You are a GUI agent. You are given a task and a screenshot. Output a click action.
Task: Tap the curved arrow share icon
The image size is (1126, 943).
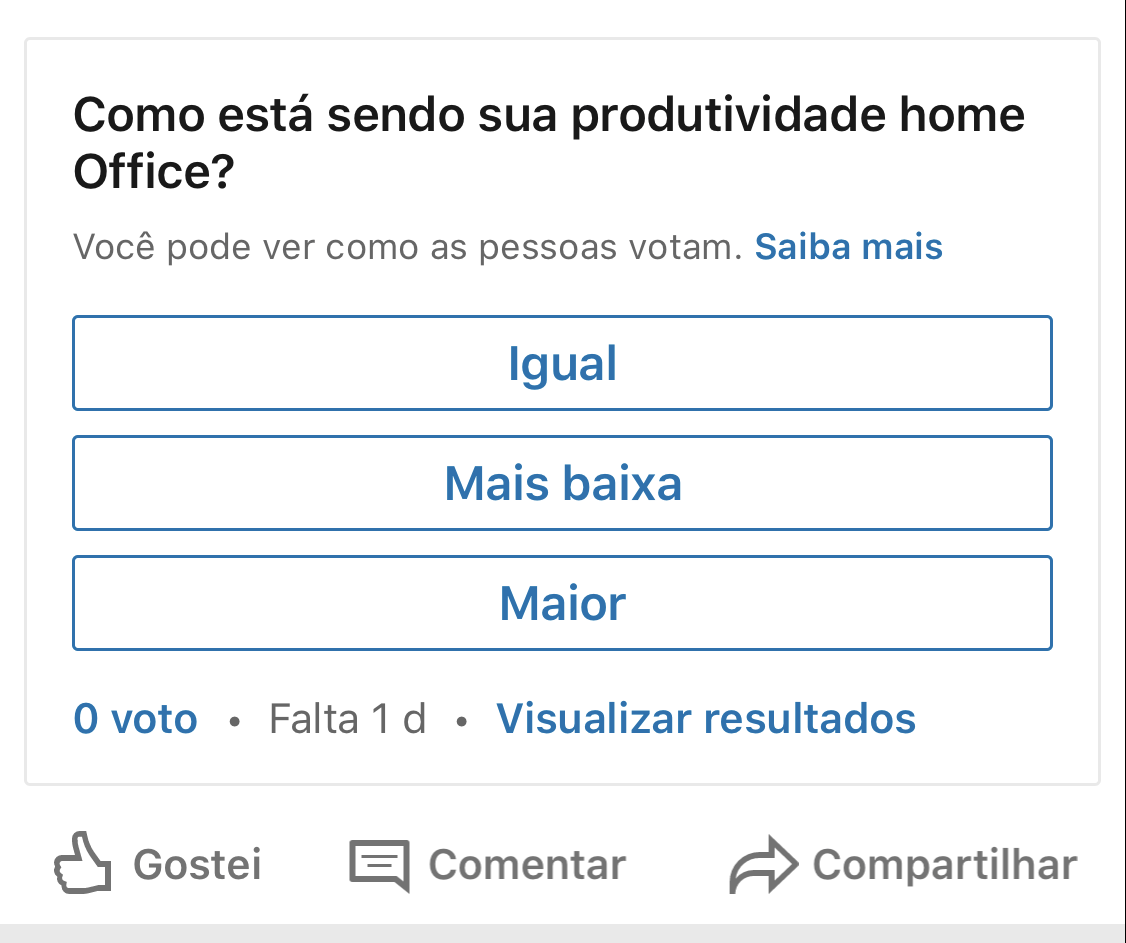[763, 864]
